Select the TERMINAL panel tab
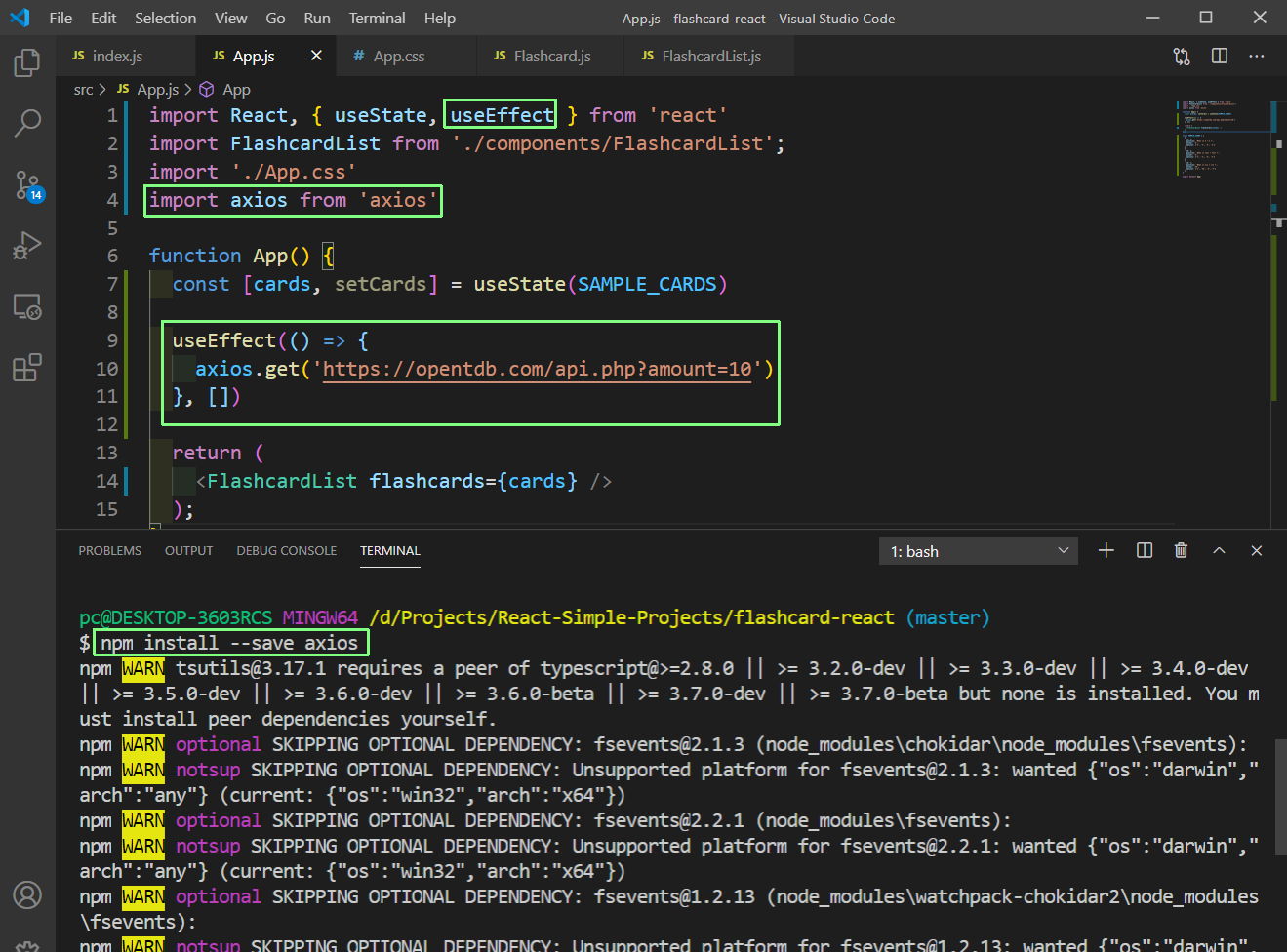1287x952 pixels. [390, 551]
